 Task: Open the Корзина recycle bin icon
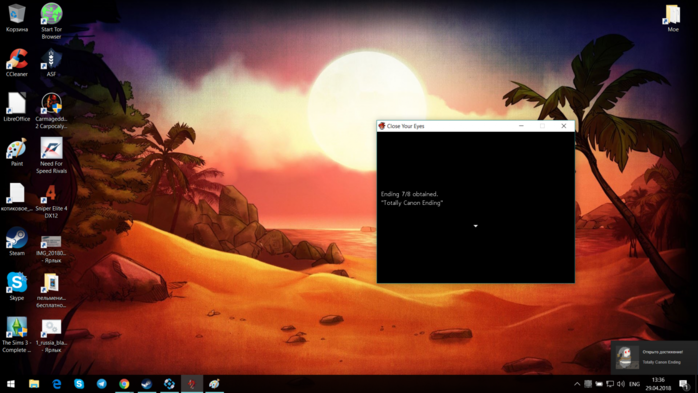point(17,18)
